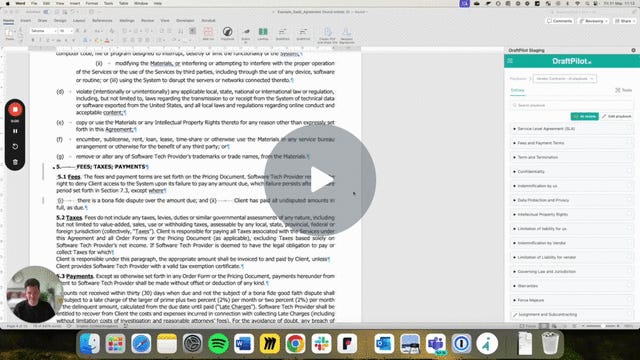Viewport: 640px width, 360px height.
Task: Open Spotify from the dock
Action: pos(218,344)
